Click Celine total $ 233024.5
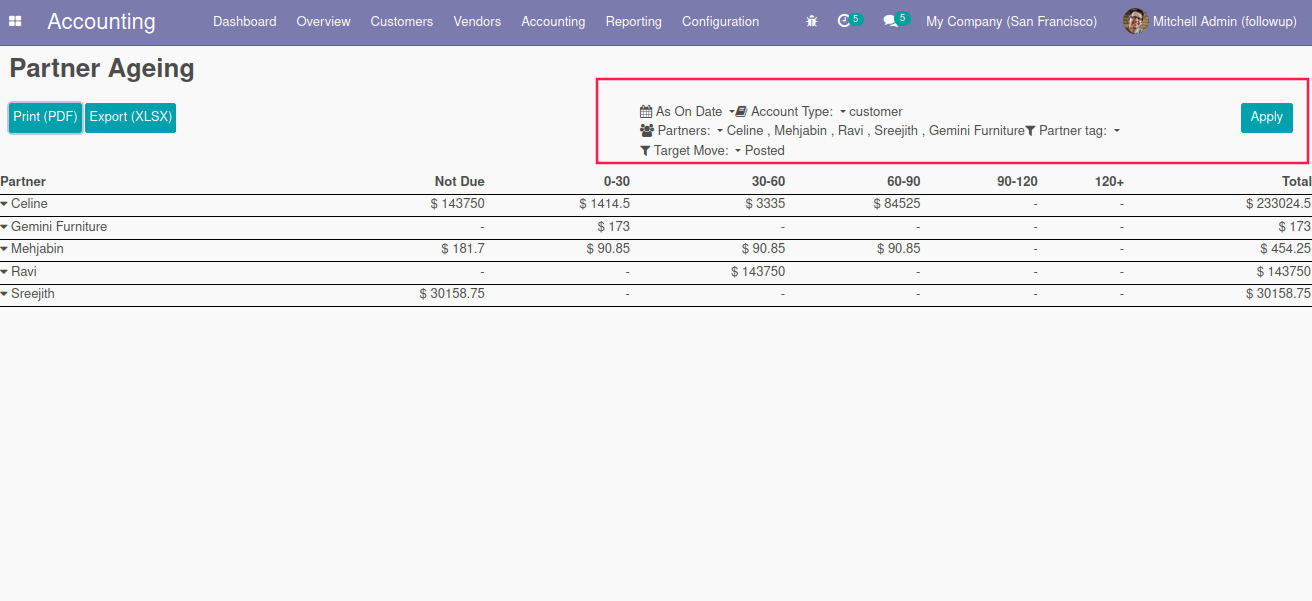This screenshot has width=1312, height=601. [1278, 204]
